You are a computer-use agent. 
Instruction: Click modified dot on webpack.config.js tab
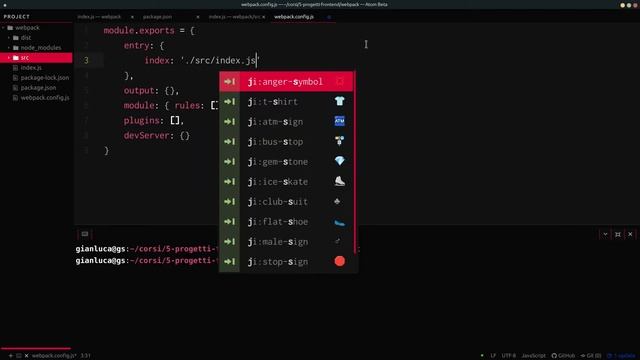tap(329, 17)
